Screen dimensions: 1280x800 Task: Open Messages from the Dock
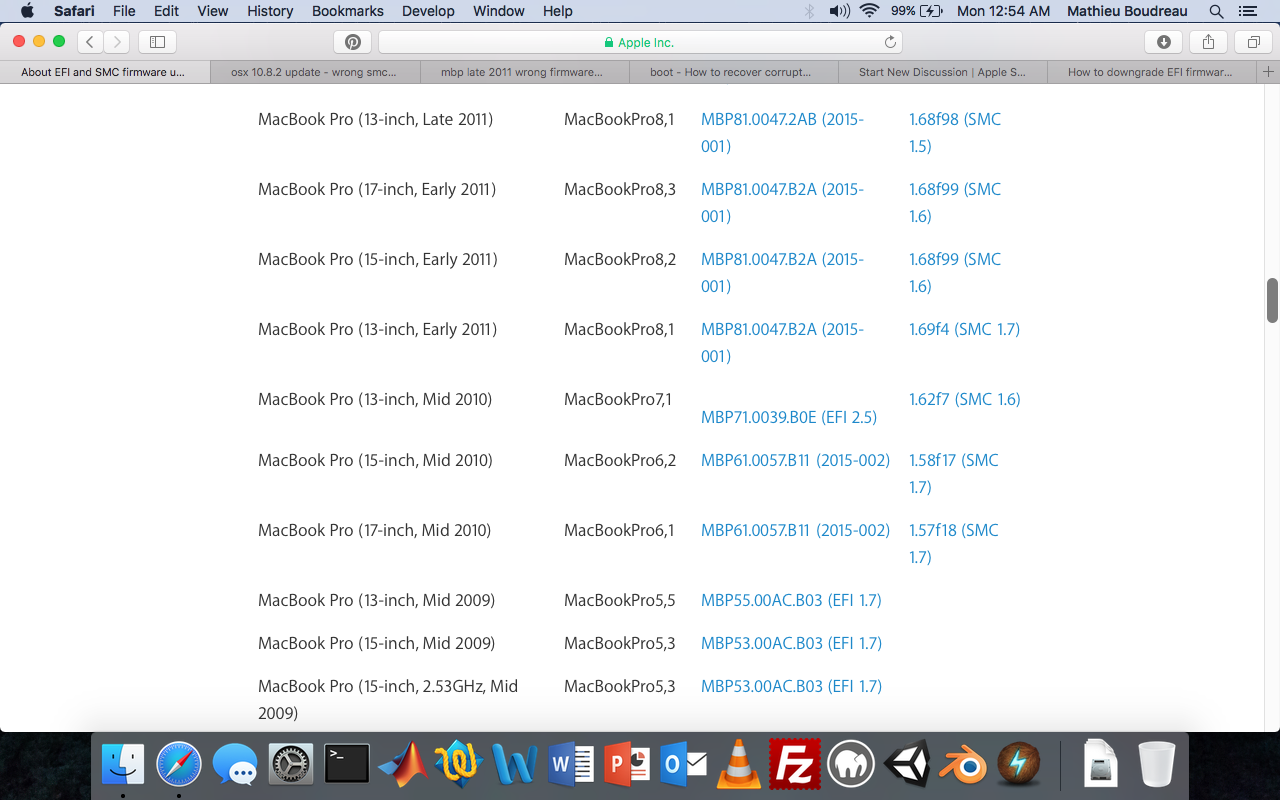pos(235,765)
